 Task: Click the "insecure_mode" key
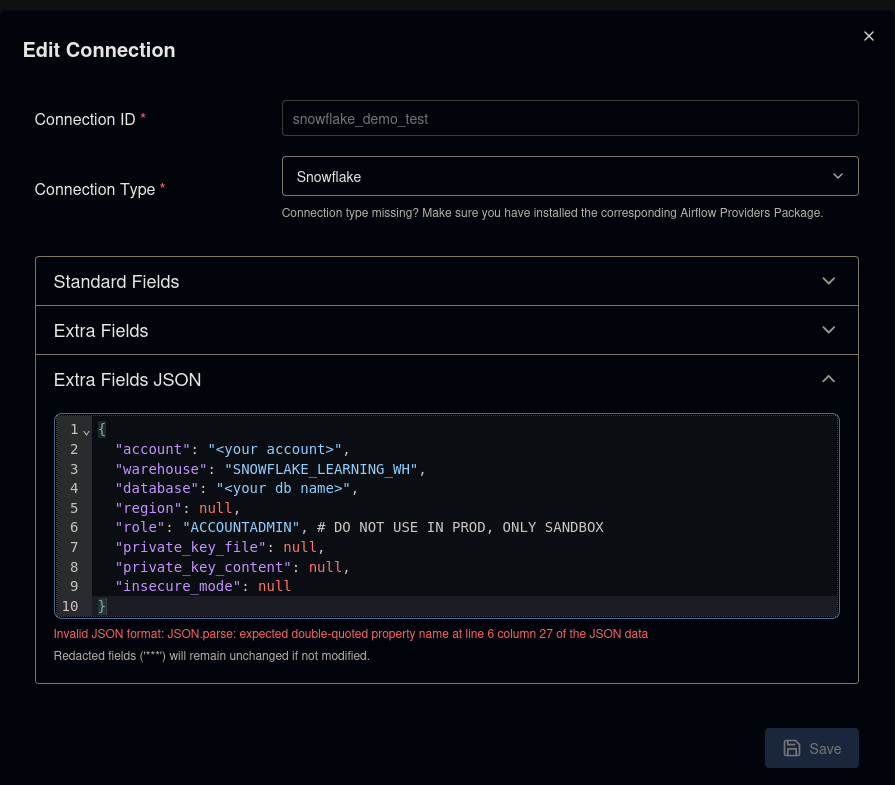click(178, 586)
